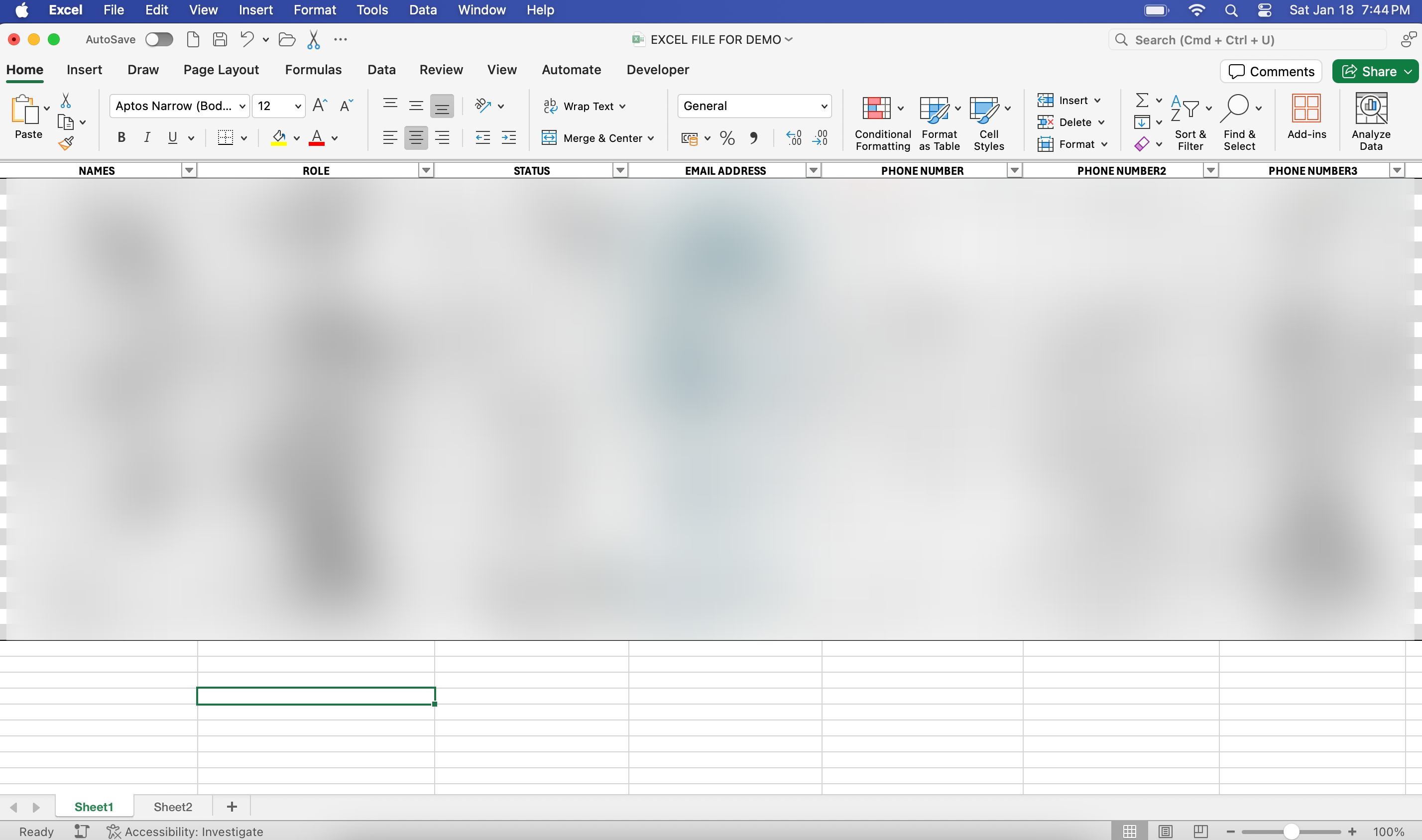
Task: Click the Increase Indent icon
Action: [509, 137]
